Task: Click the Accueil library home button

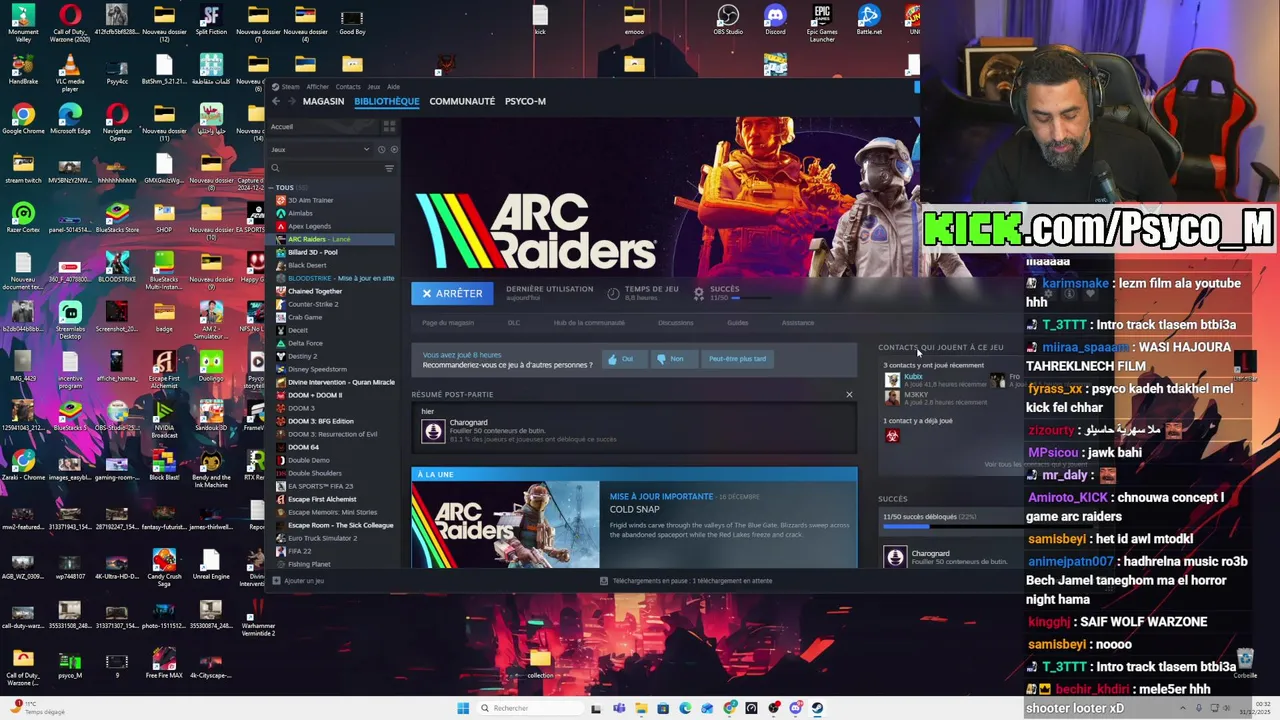Action: [x=322, y=127]
